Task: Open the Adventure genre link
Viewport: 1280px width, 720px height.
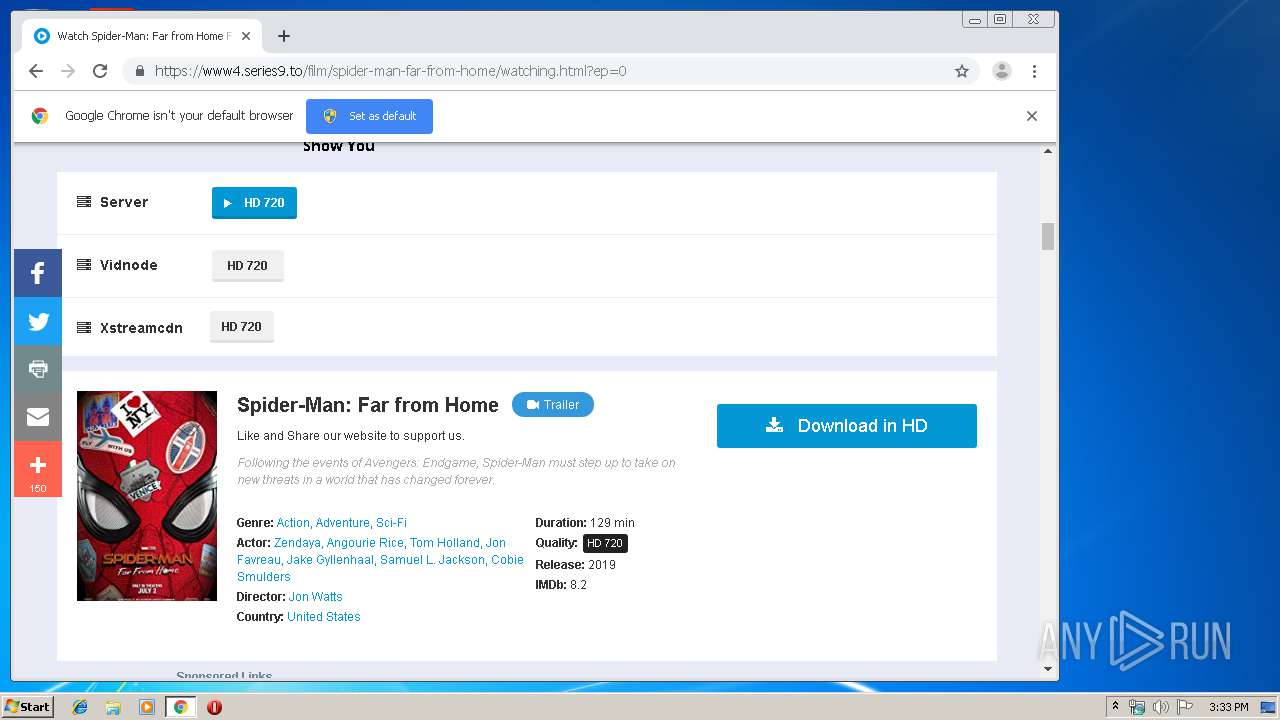Action: click(342, 523)
